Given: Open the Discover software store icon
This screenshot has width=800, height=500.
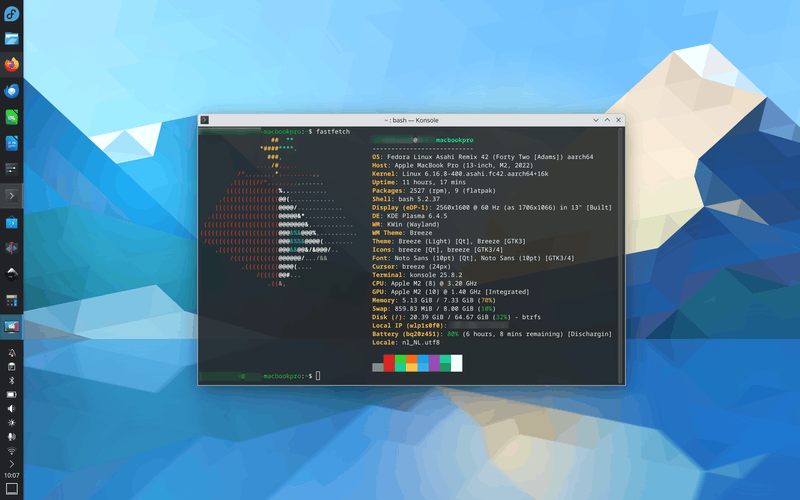Looking at the screenshot, I should [11, 222].
